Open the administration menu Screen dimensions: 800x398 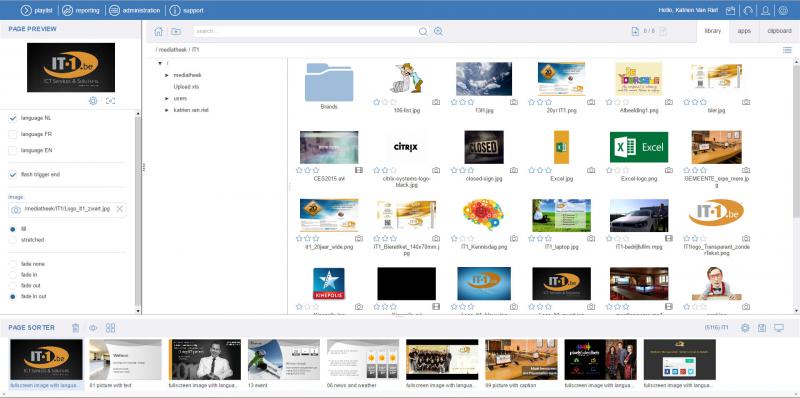click(134, 10)
